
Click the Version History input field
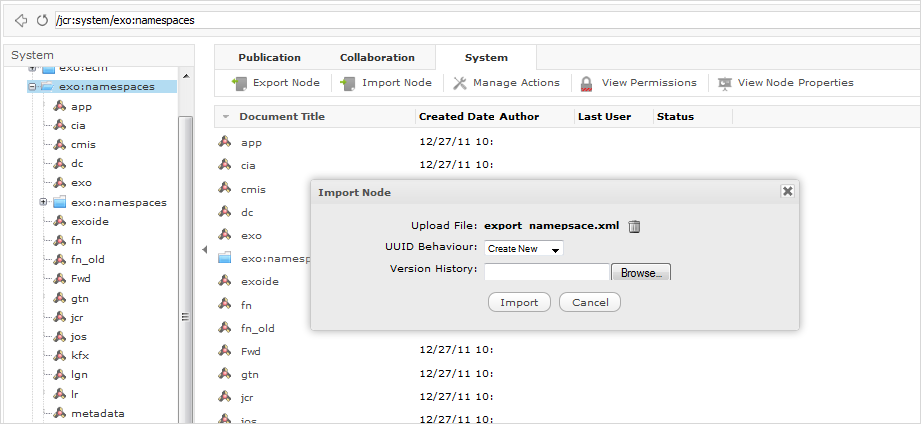point(546,272)
